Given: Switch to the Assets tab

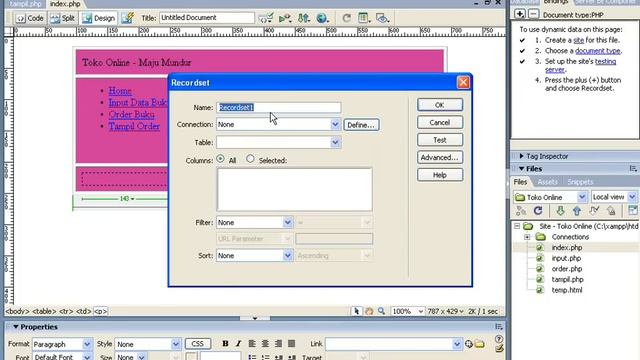Looking at the screenshot, I should click(547, 182).
